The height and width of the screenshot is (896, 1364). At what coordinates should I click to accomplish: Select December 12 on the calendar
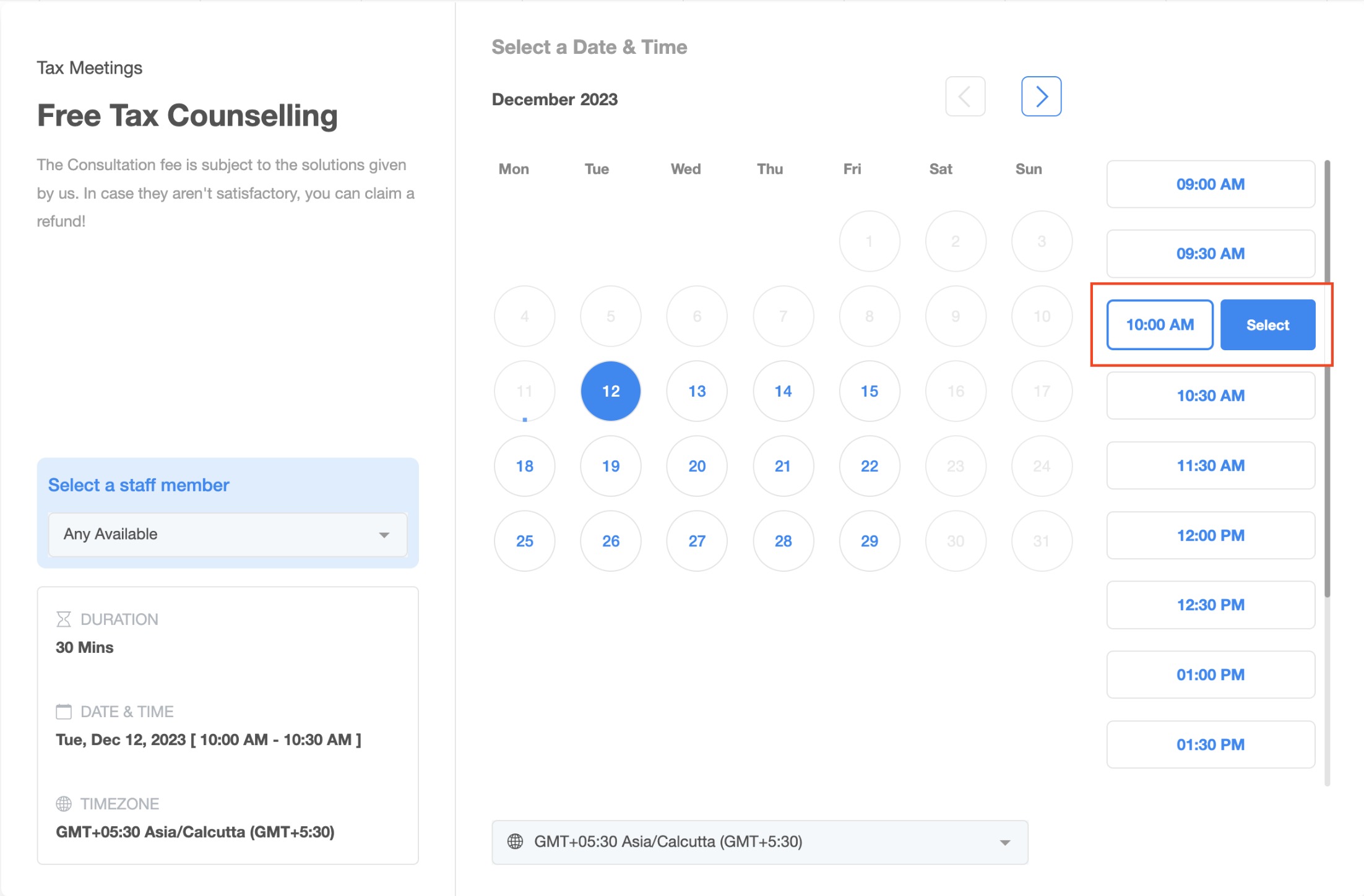click(x=610, y=391)
